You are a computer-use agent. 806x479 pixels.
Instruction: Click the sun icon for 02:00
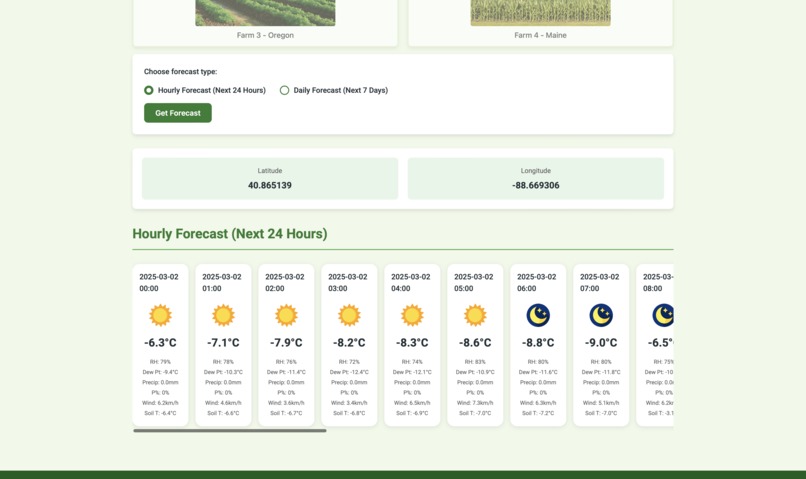point(286,315)
